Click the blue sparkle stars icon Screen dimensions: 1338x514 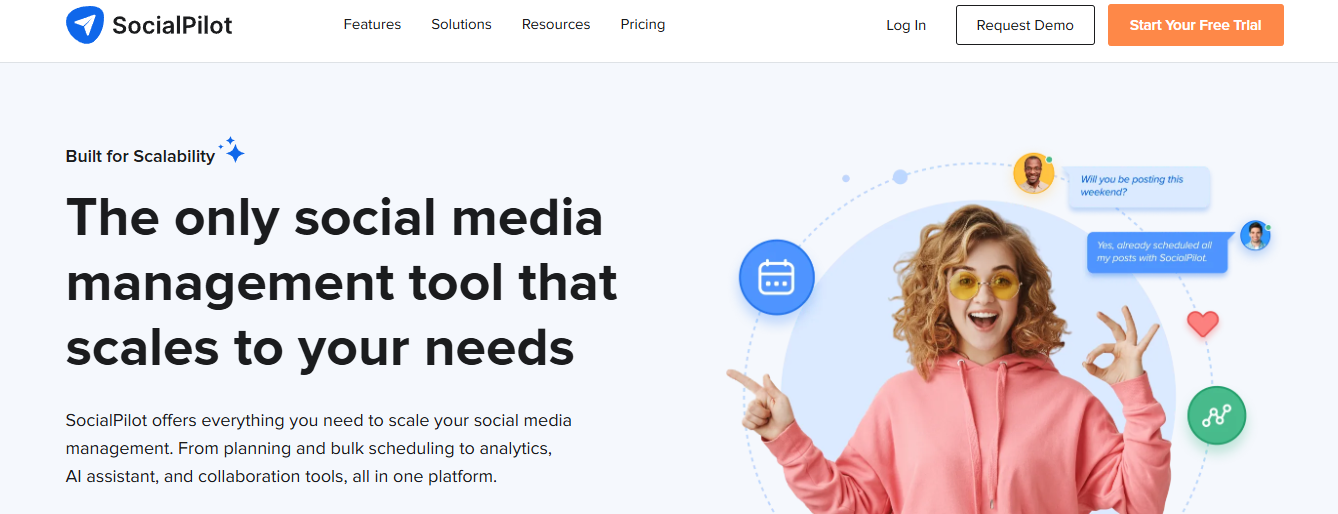(x=232, y=150)
